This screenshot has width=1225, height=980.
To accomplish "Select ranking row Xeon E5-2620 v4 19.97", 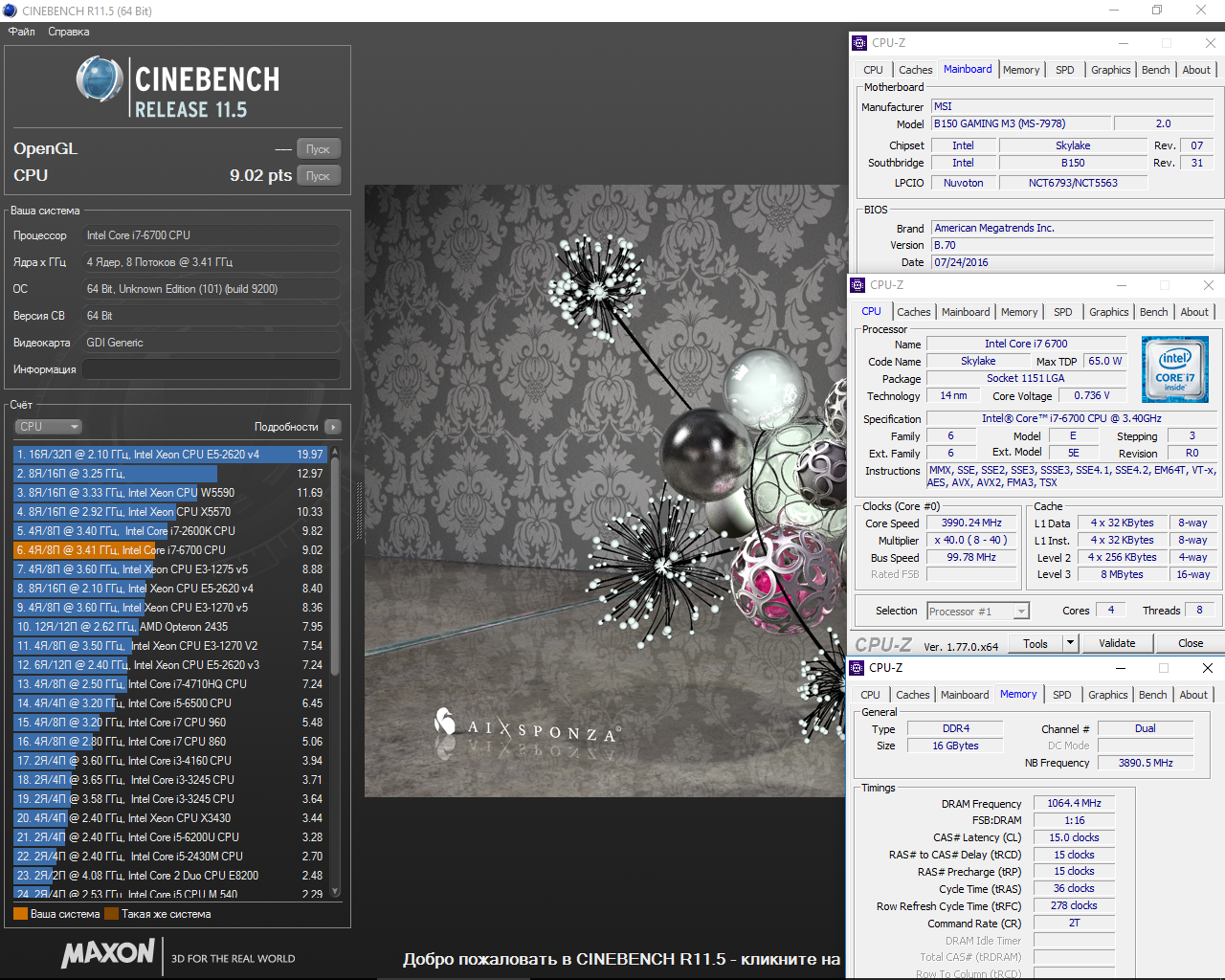I will [x=170, y=455].
